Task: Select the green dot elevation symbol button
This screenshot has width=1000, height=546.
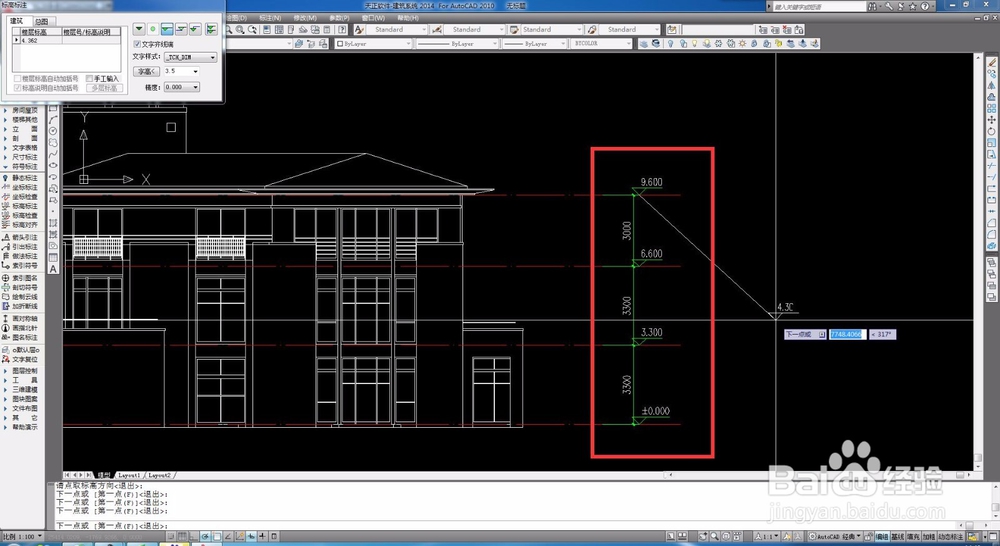Action: tap(153, 29)
